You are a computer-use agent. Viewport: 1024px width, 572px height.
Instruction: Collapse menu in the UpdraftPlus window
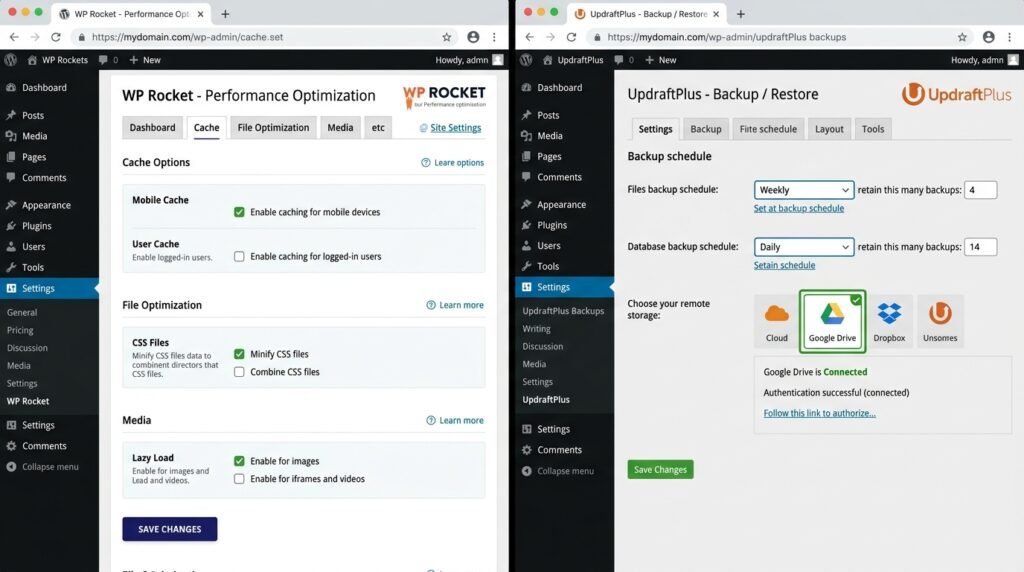tap(558, 471)
